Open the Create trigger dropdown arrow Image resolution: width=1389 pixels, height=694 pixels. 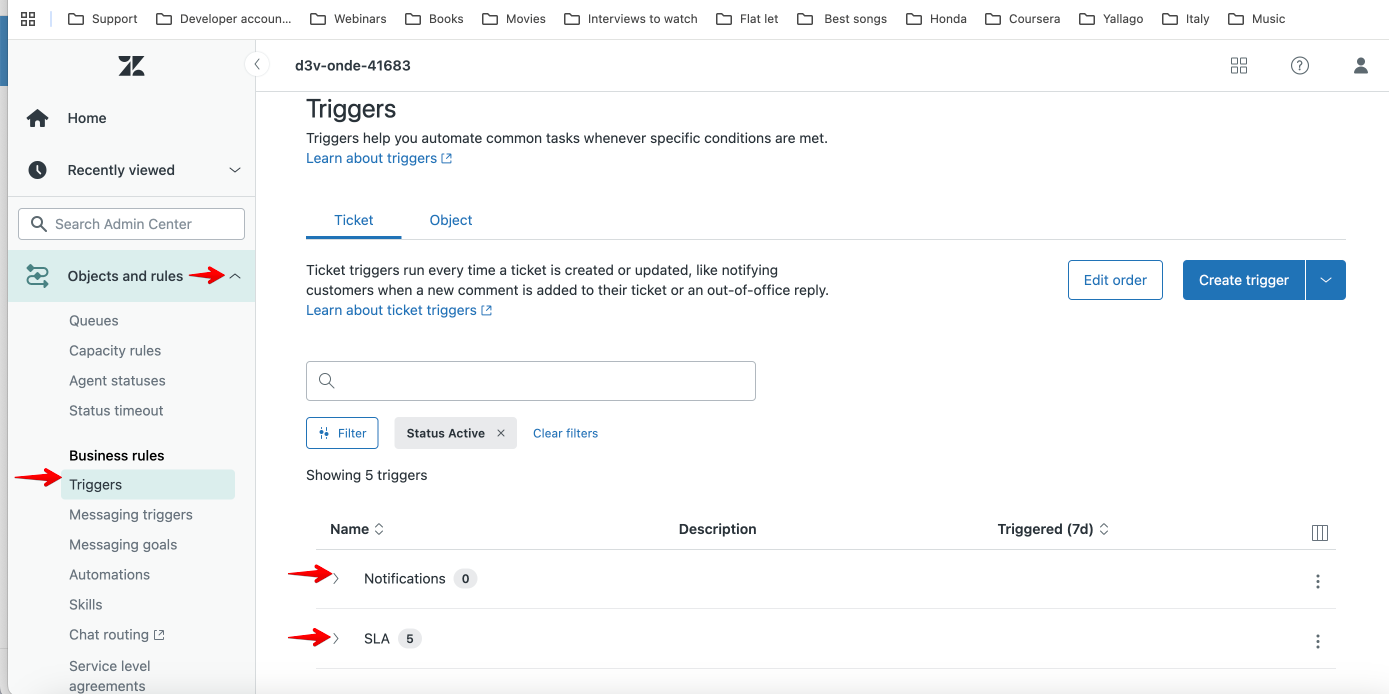(x=1326, y=280)
